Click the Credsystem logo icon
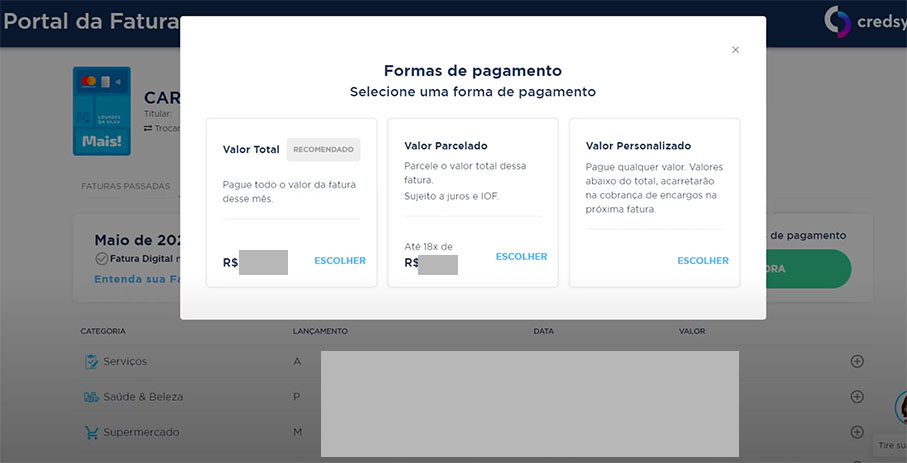 tap(837, 22)
